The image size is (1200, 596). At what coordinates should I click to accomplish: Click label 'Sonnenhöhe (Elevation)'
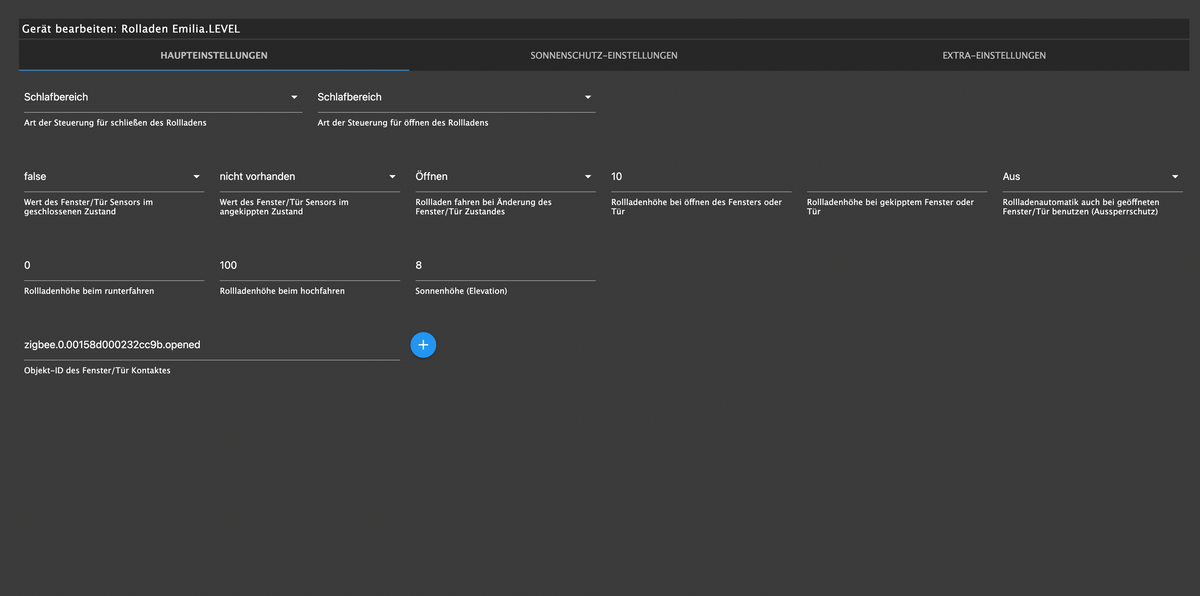pos(461,291)
